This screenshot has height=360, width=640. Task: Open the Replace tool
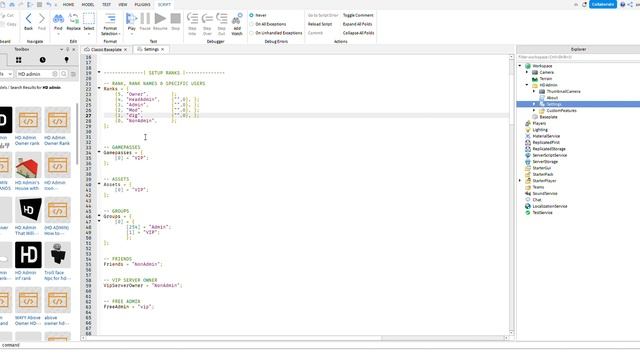(73, 19)
